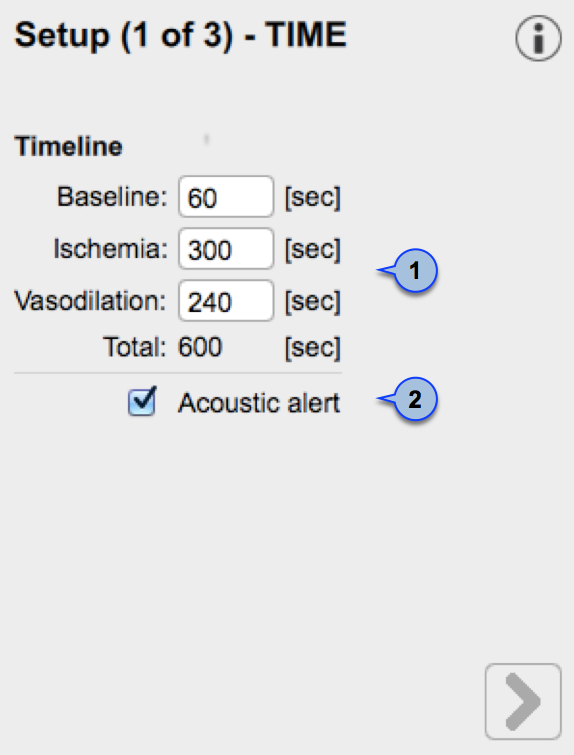Select the Ischemia seconds input field
574x755 pixels.
226,248
